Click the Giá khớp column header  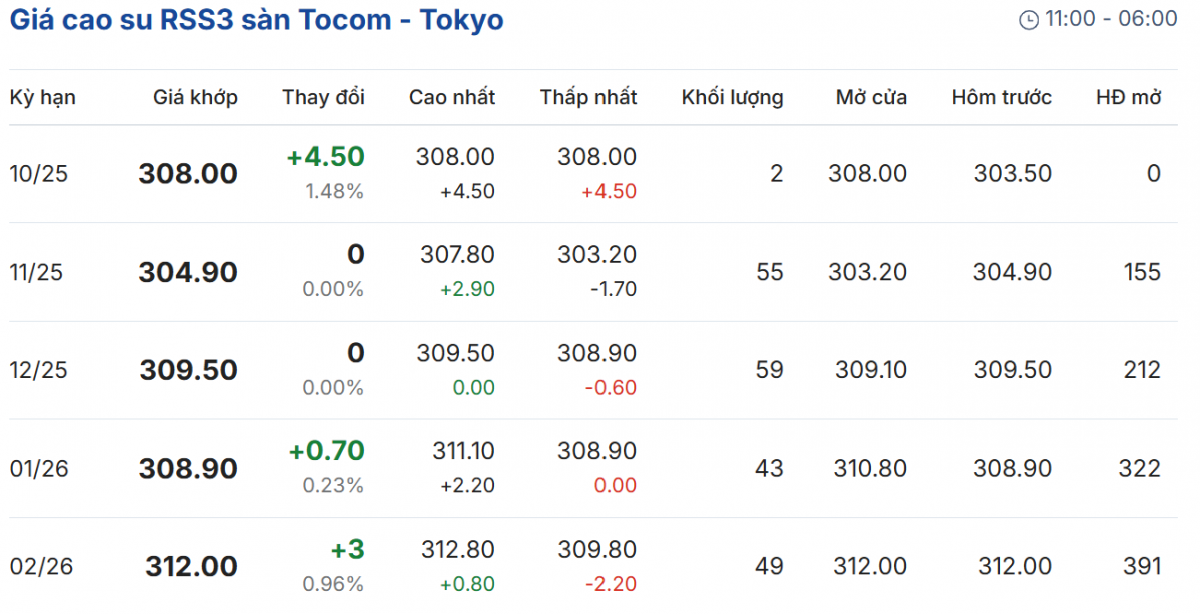pyautogui.click(x=195, y=97)
